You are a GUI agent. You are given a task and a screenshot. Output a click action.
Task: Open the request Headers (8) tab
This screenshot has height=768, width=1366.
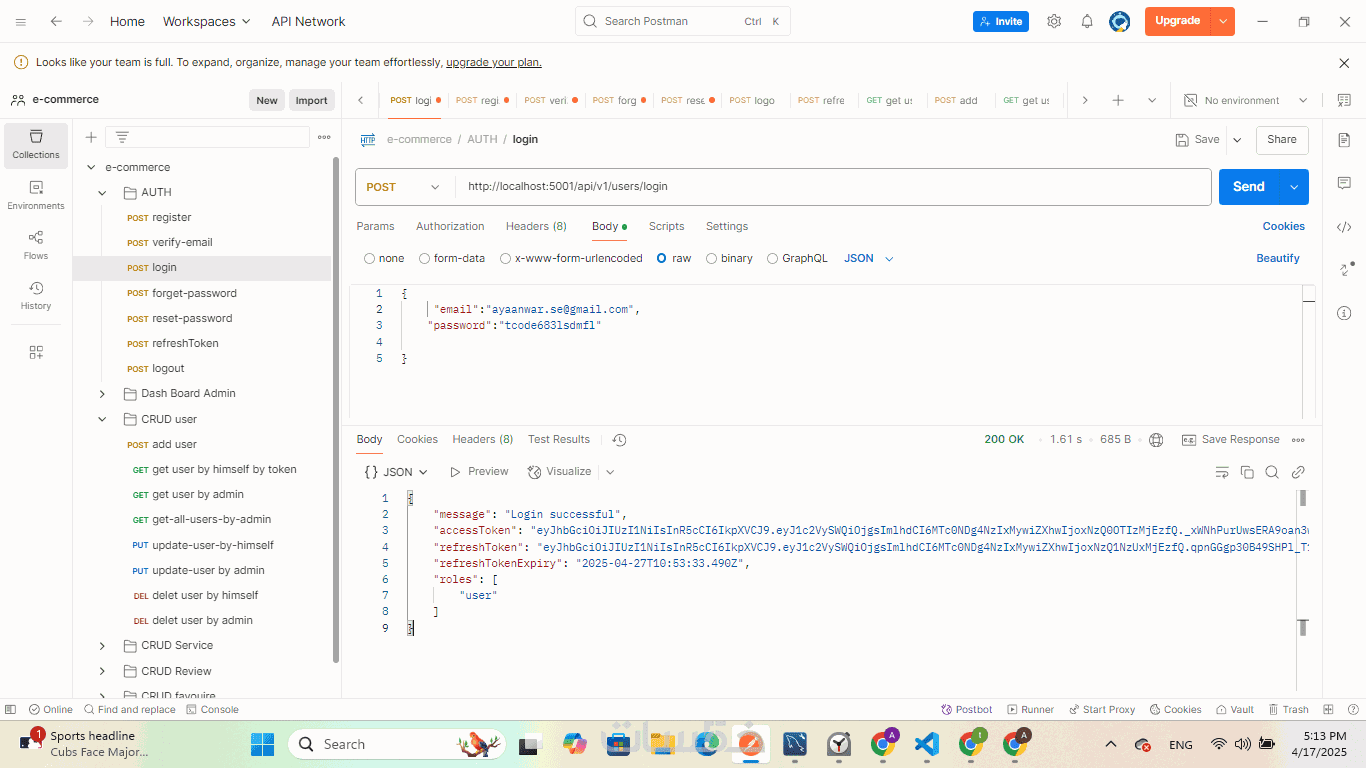pos(536,227)
